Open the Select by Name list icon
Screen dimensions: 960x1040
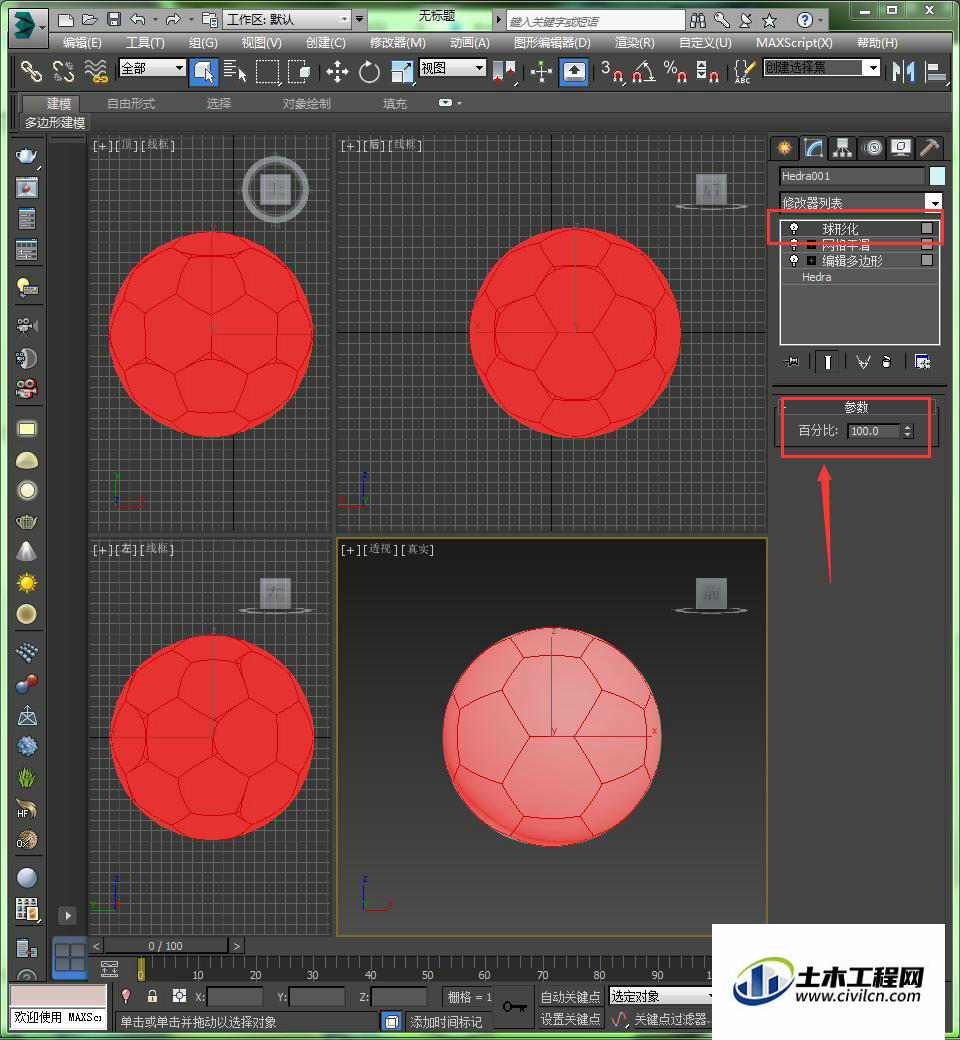tap(235, 71)
